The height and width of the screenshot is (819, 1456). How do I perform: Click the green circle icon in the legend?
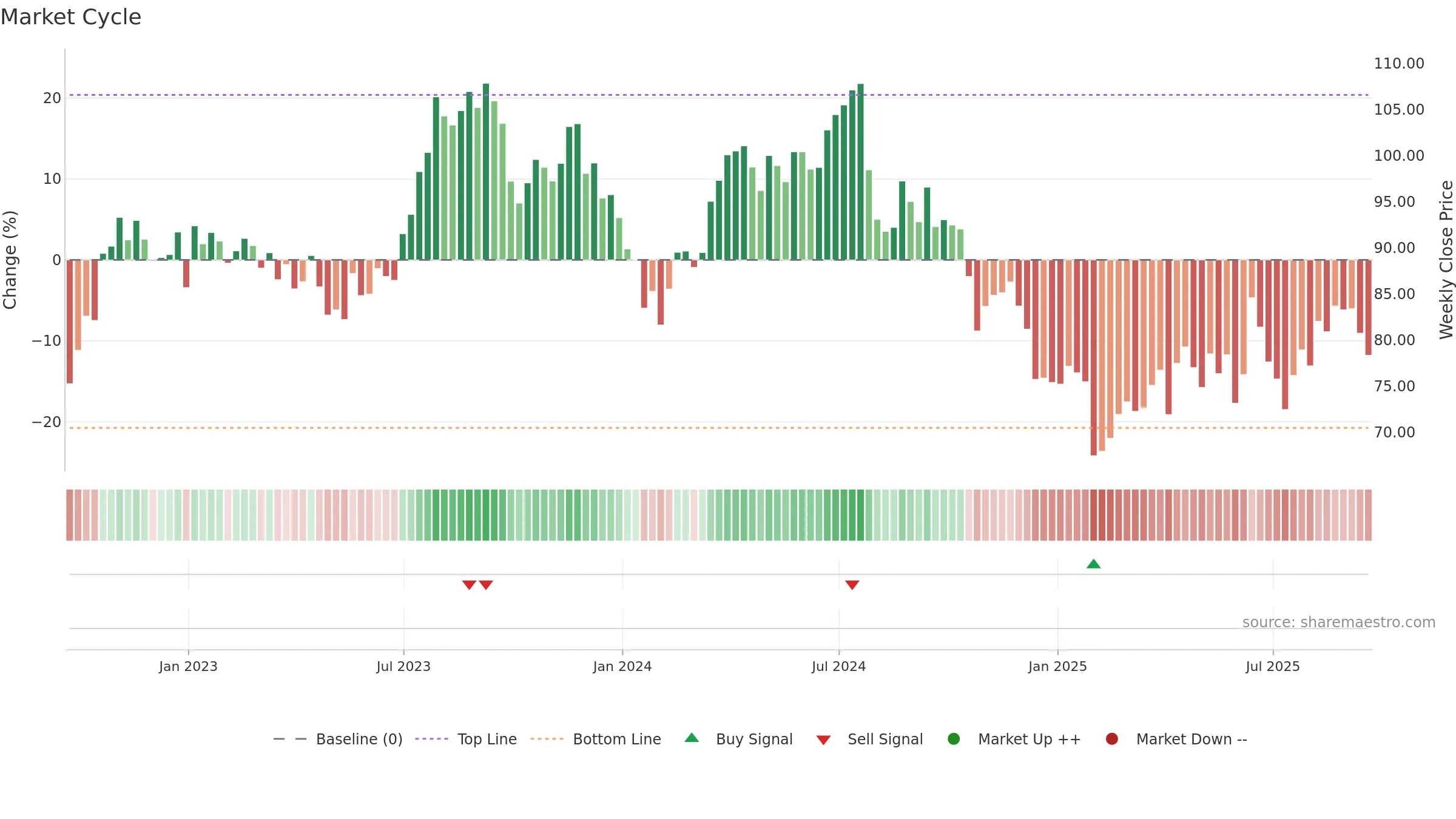click(x=954, y=739)
